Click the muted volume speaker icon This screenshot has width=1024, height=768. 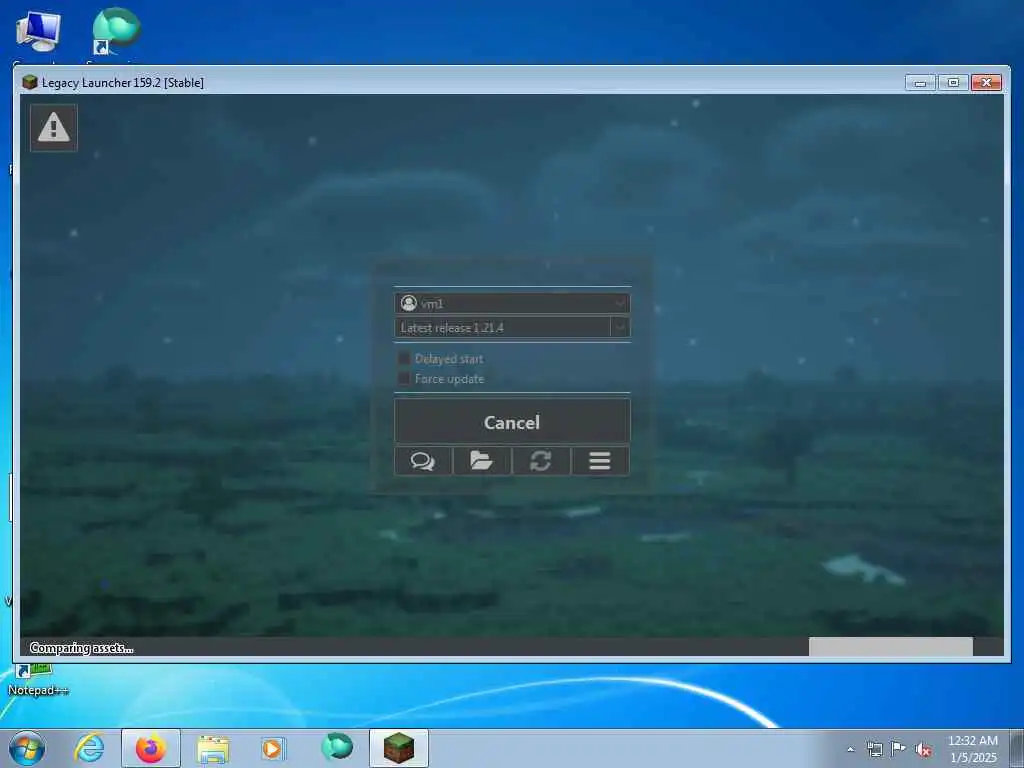click(x=923, y=749)
